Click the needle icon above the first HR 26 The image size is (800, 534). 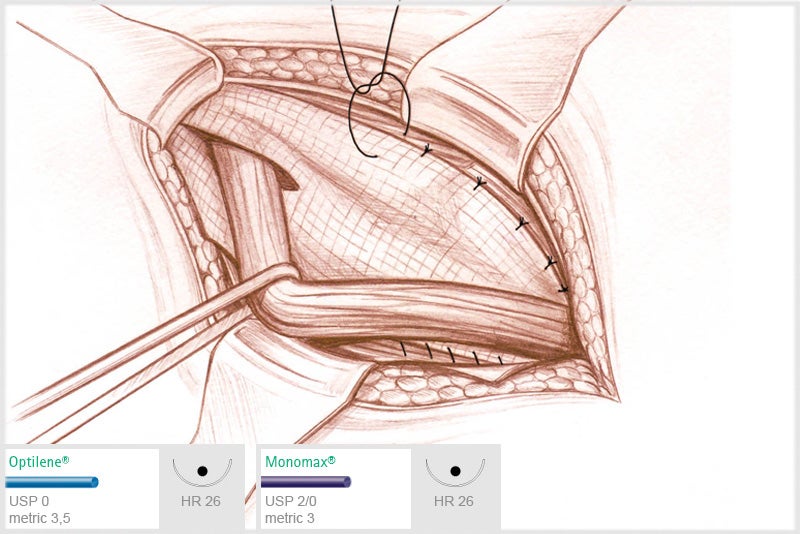click(202, 472)
